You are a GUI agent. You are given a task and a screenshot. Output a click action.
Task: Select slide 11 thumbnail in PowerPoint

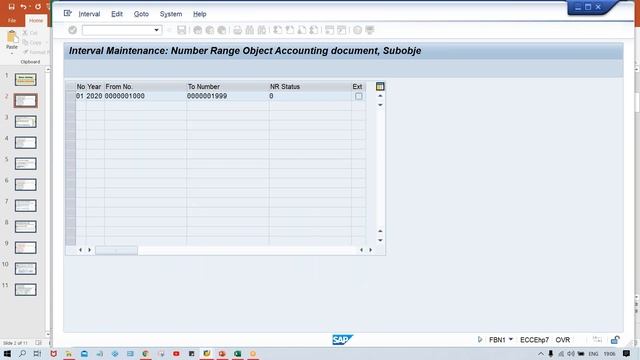(x=25, y=290)
